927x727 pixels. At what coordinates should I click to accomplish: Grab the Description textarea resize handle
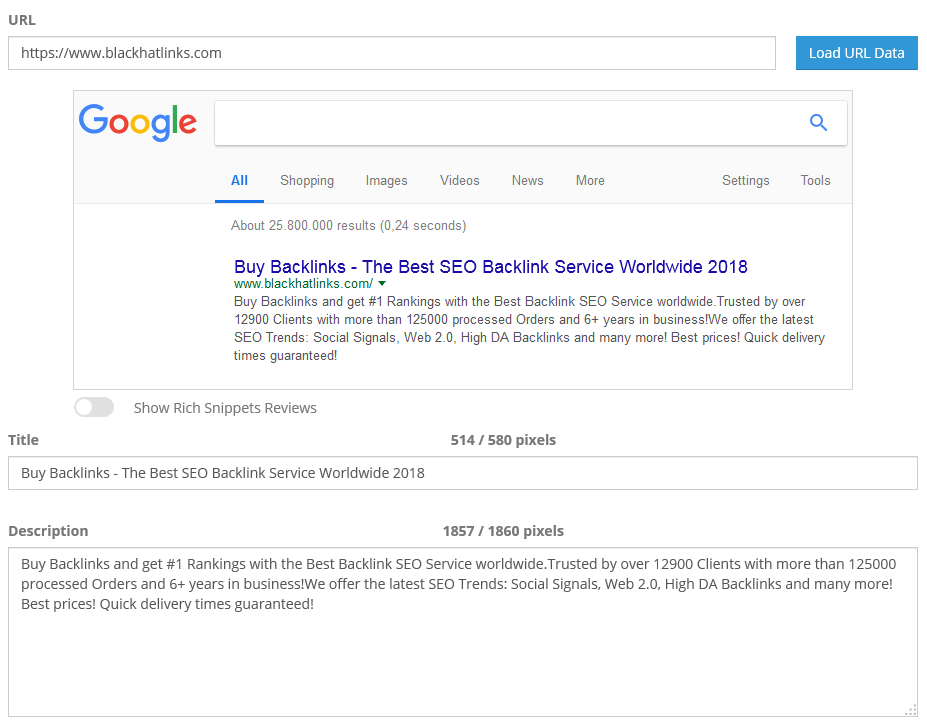click(911, 710)
